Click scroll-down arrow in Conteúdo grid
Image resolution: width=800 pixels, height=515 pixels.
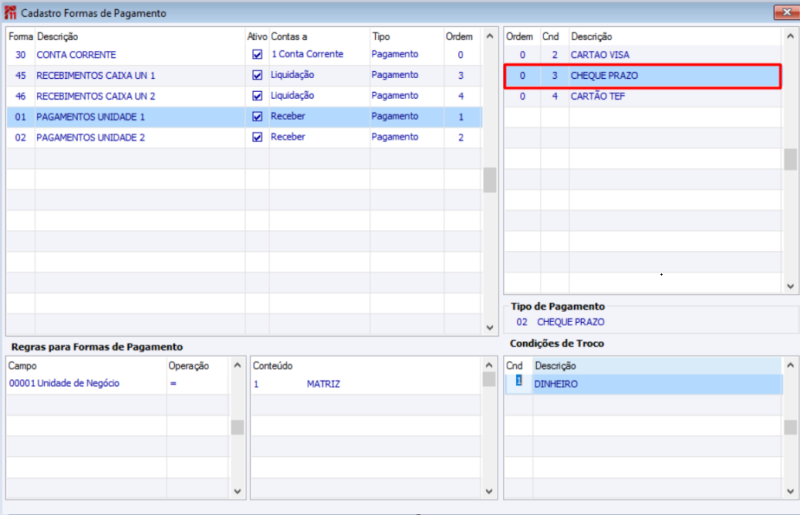click(489, 492)
